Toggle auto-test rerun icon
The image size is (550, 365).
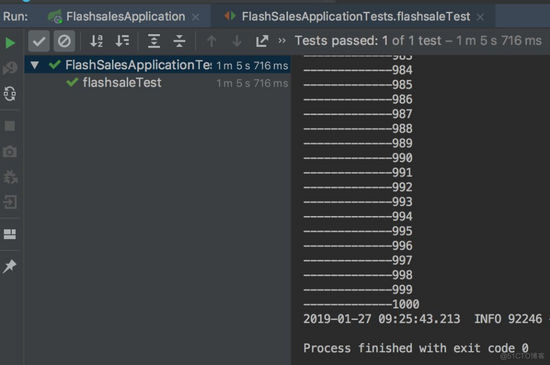pyautogui.click(x=10, y=94)
